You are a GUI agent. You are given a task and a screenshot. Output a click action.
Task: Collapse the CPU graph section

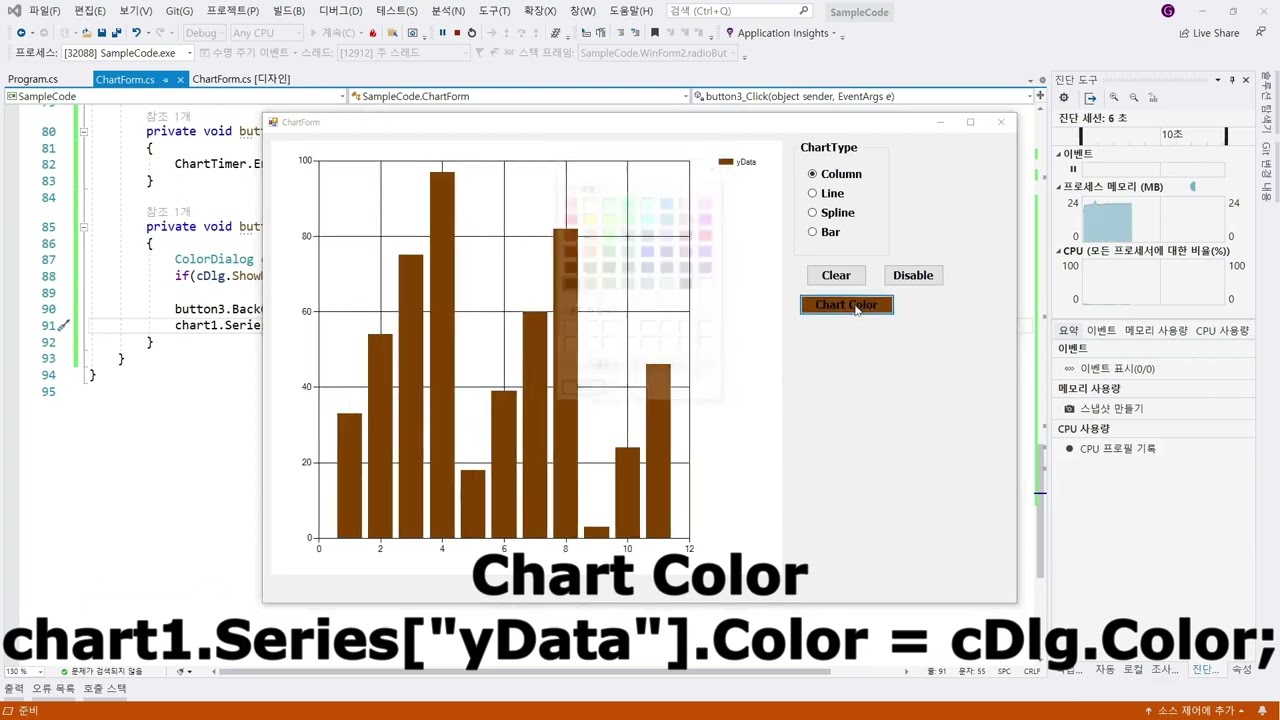coord(1059,251)
